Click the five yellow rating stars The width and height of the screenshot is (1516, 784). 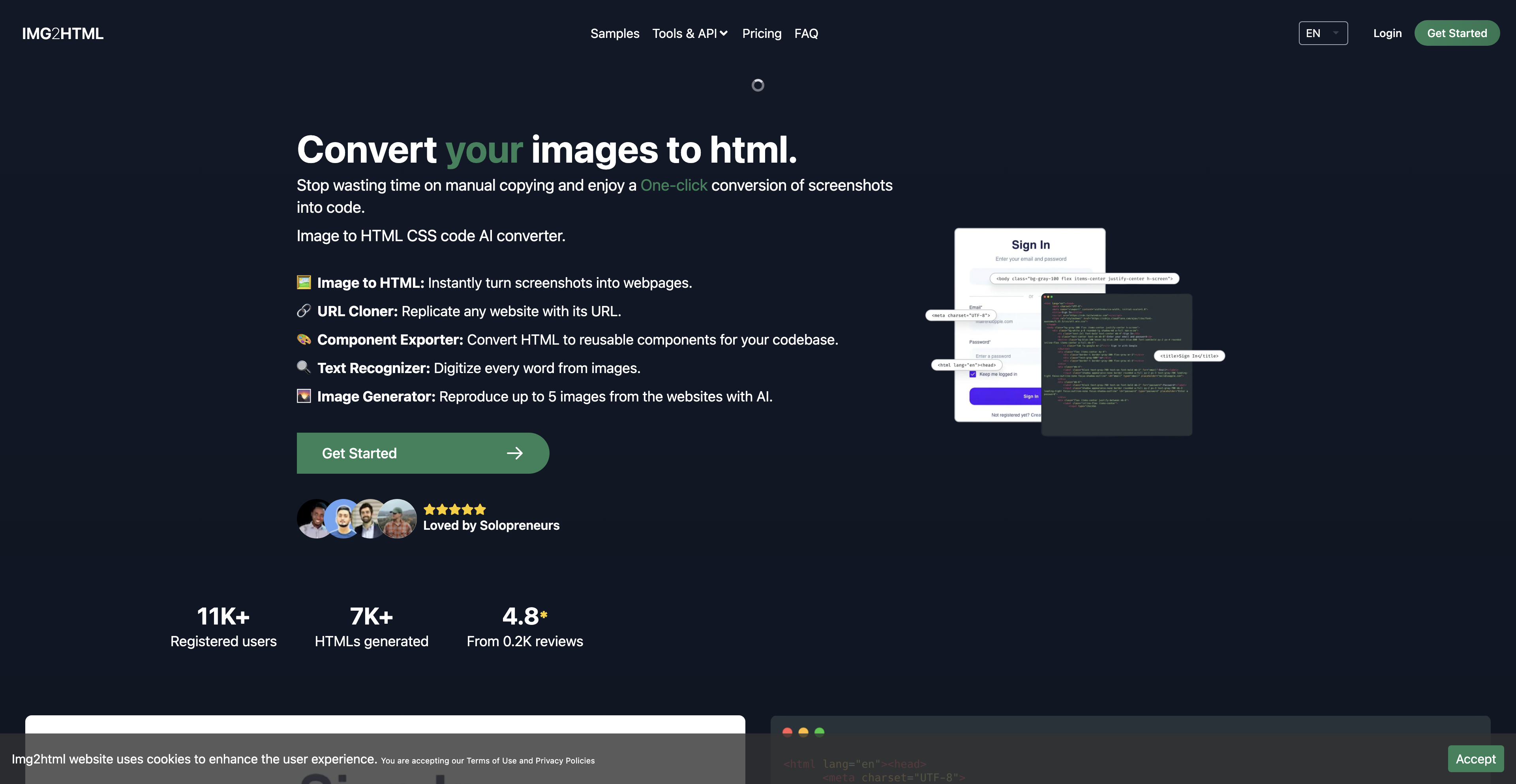[x=454, y=509]
